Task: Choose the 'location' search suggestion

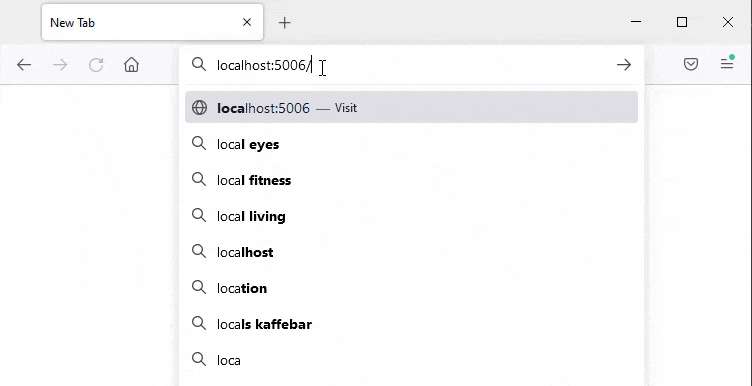Action: point(411,288)
